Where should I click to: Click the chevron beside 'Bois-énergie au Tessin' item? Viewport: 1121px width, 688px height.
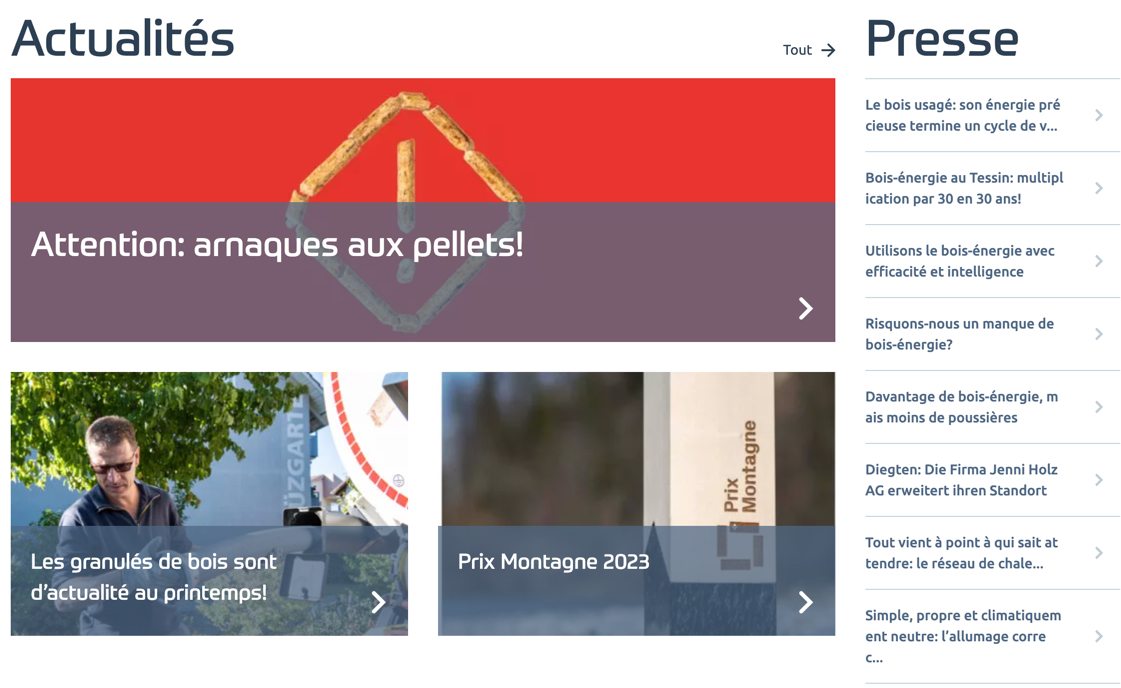1099,188
